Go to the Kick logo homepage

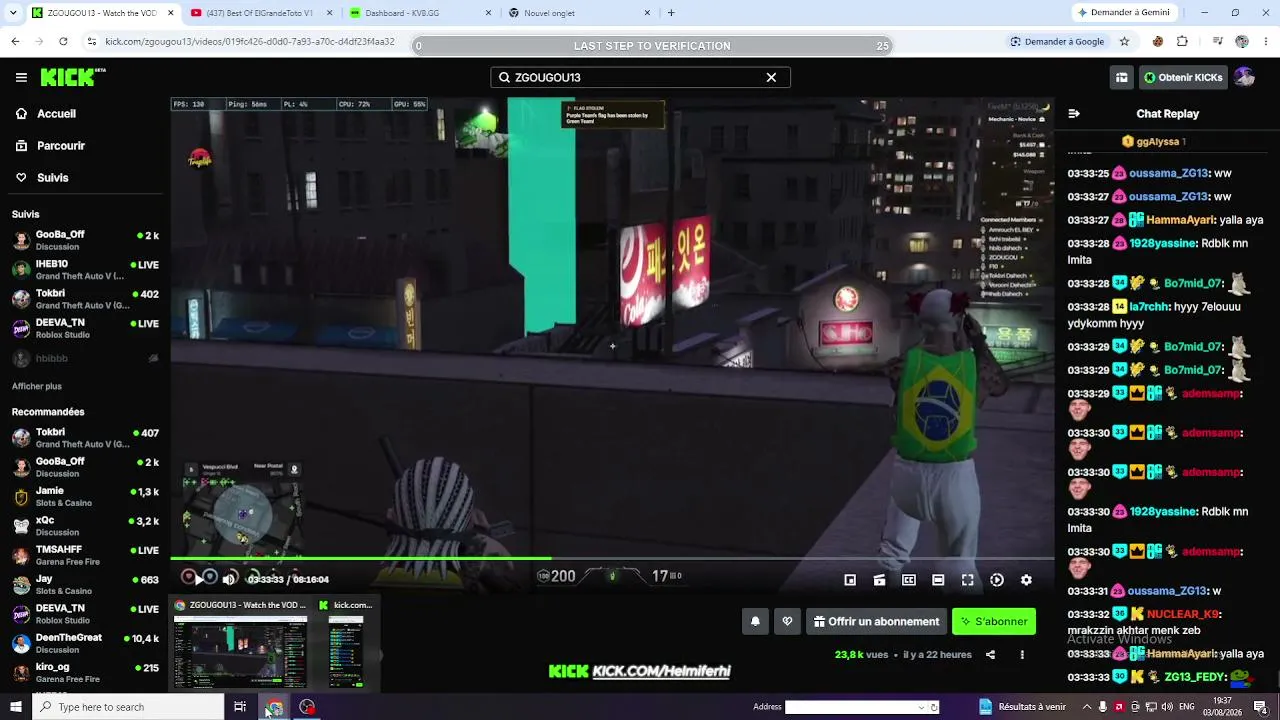point(73,77)
